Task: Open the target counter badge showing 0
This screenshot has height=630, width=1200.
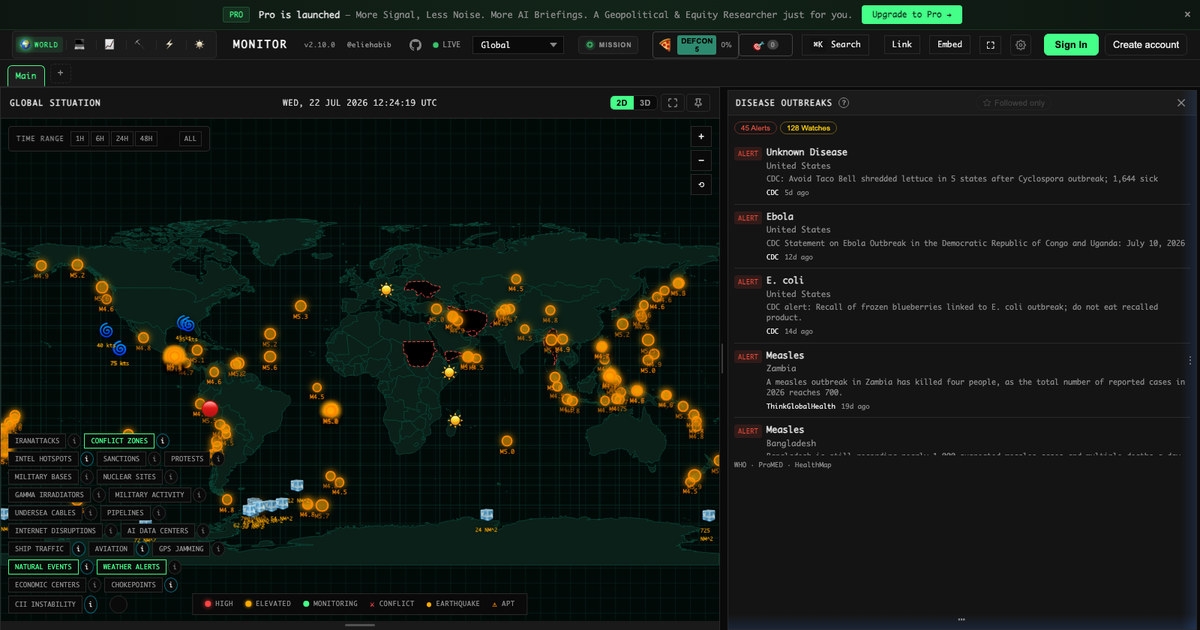Action: tap(767, 45)
